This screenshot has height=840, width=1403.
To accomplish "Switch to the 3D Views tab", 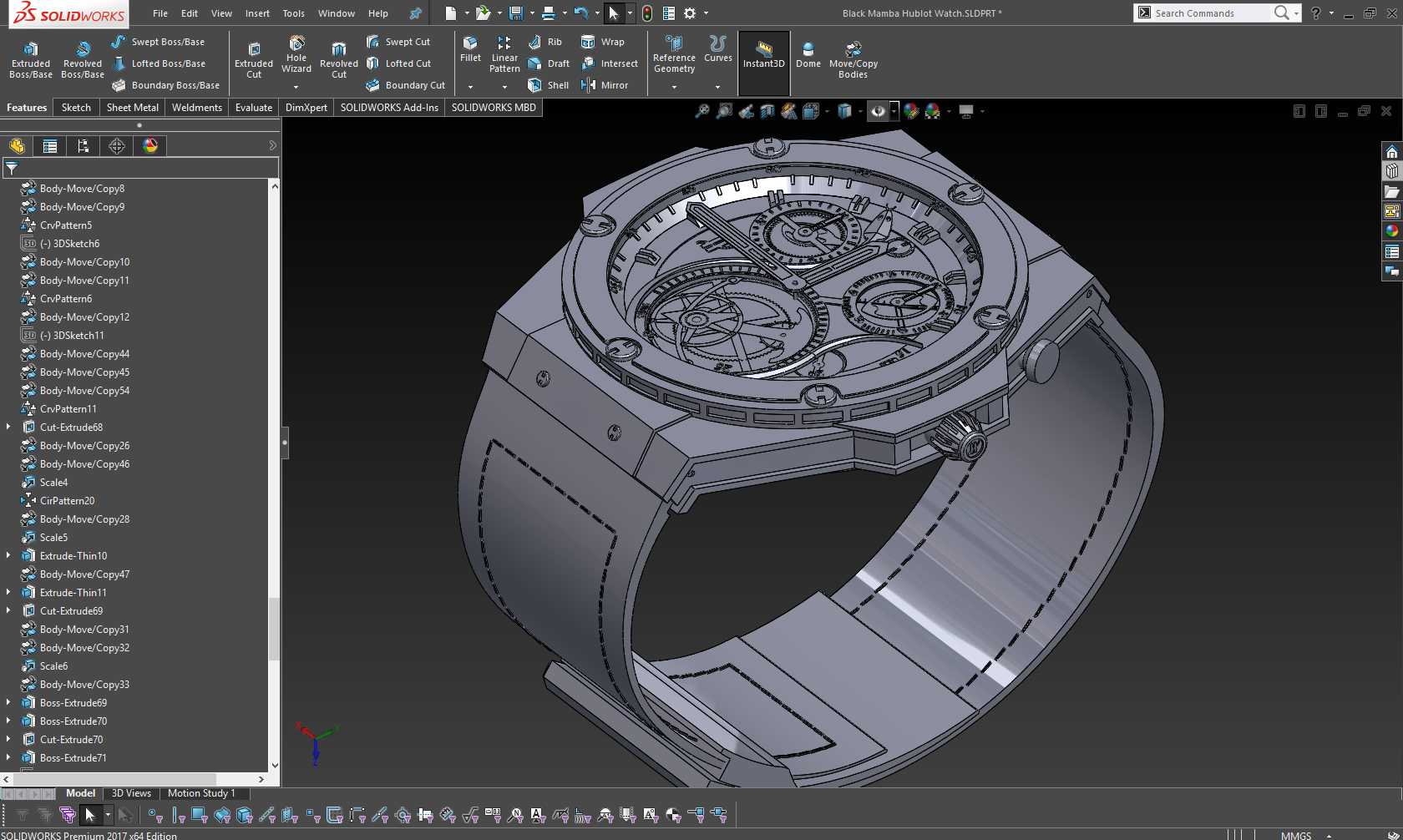I will coord(131,793).
